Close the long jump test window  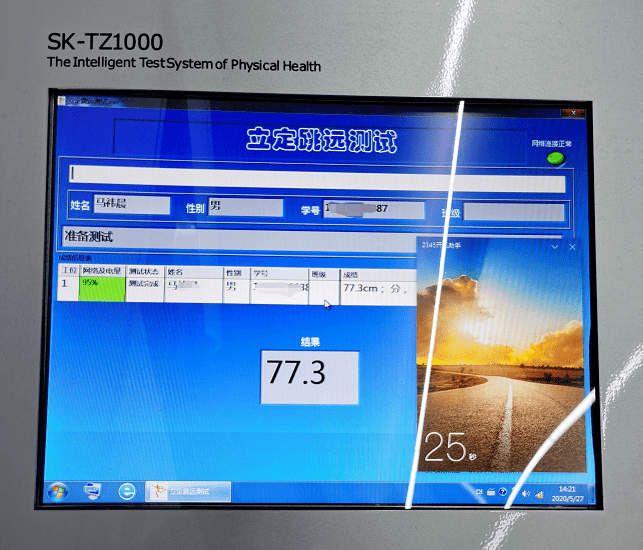(573, 113)
